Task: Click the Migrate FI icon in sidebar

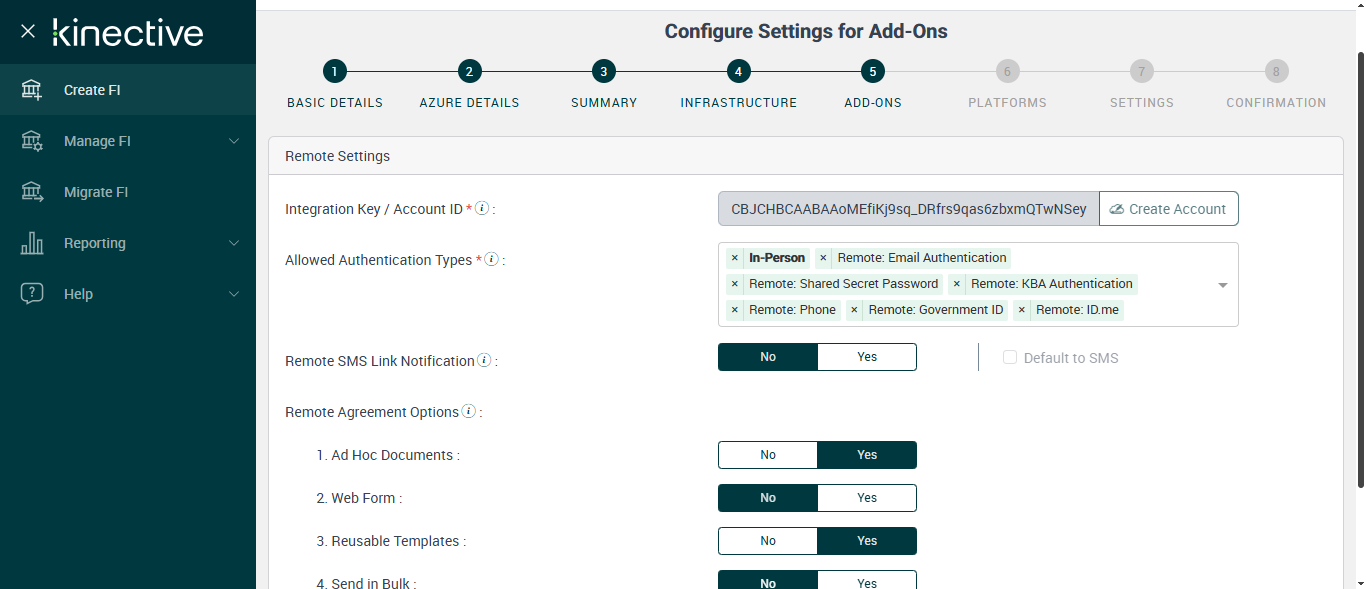Action: pos(32,192)
